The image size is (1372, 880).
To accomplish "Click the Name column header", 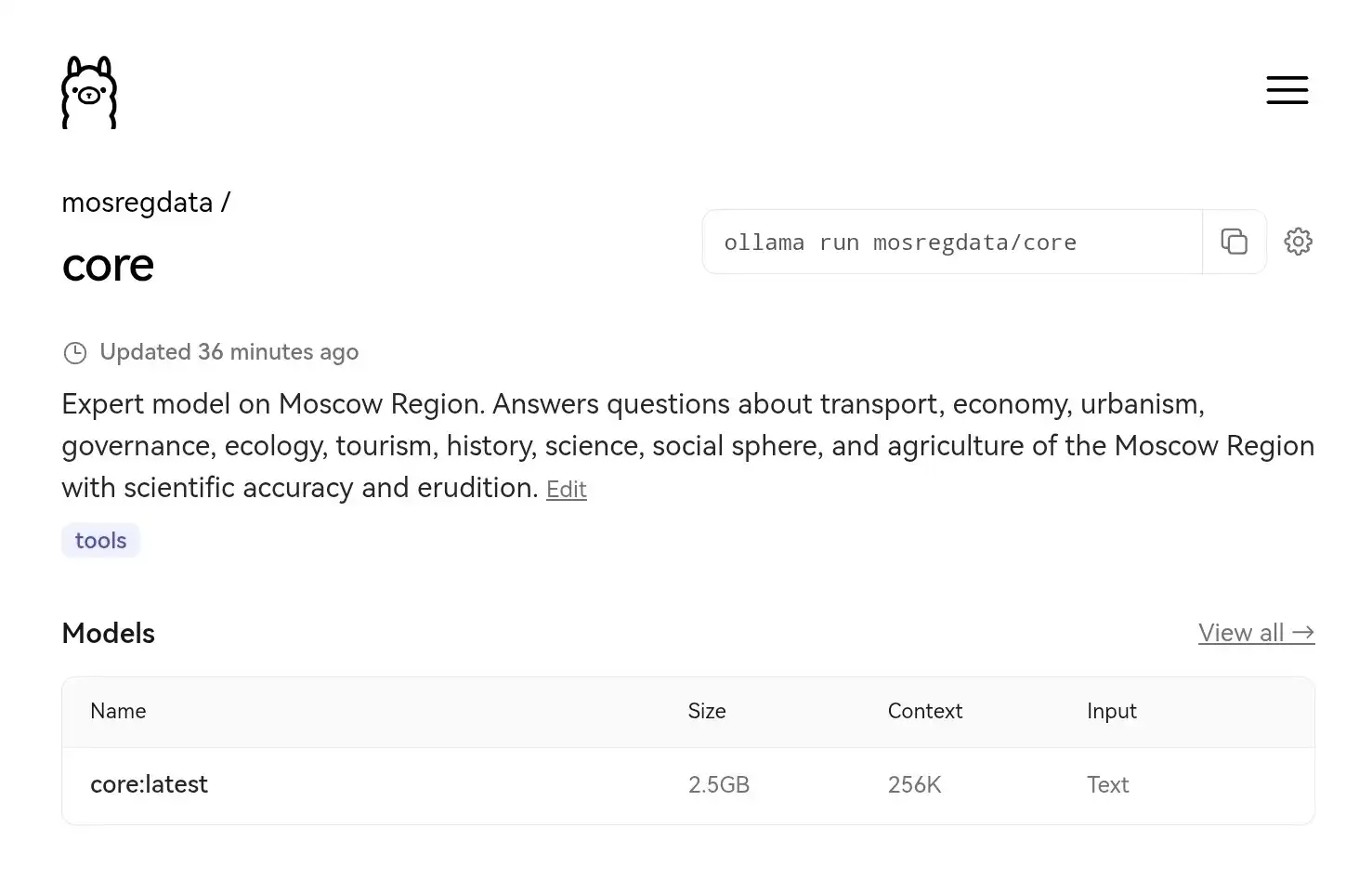I will tap(118, 711).
